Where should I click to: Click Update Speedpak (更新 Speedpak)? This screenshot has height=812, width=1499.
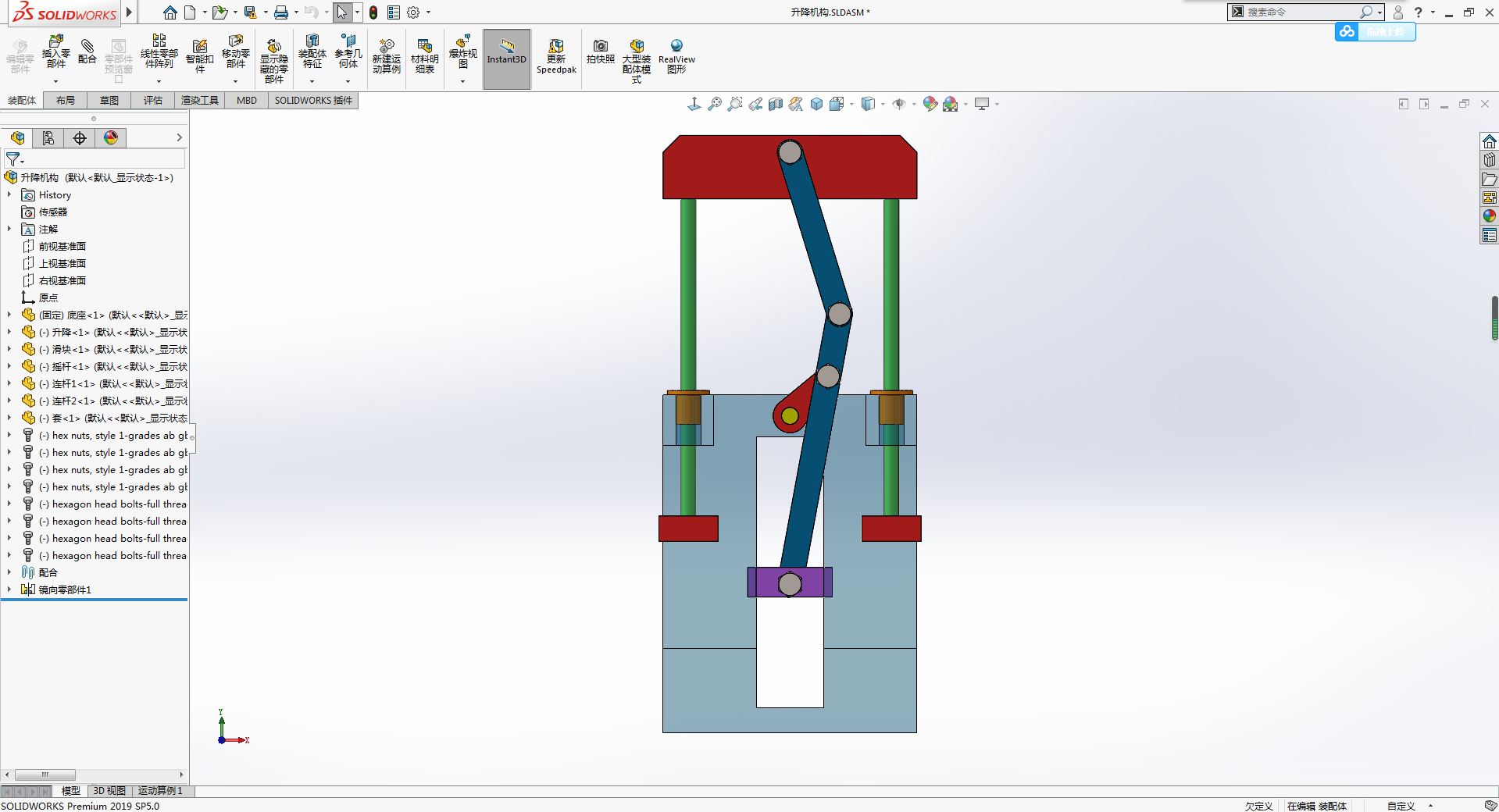[556, 56]
